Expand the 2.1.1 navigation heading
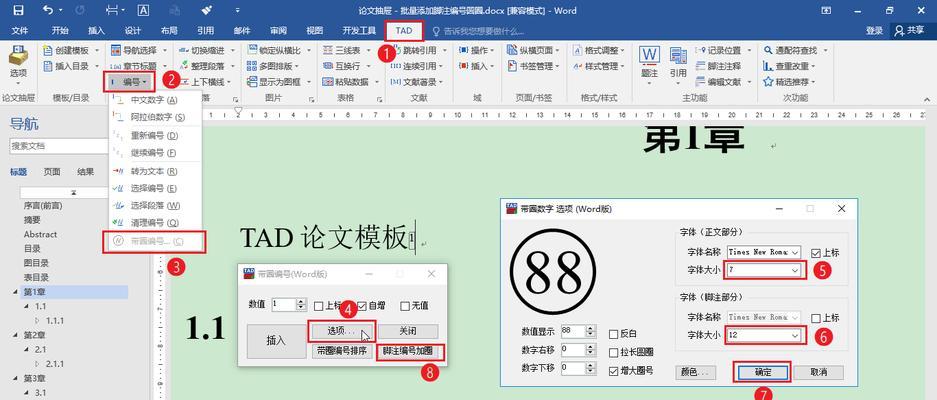 pyautogui.click(x=38, y=364)
